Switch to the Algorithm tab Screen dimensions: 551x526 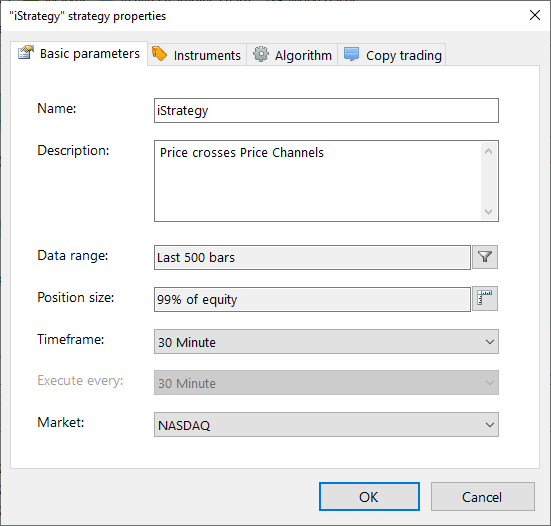coord(292,55)
